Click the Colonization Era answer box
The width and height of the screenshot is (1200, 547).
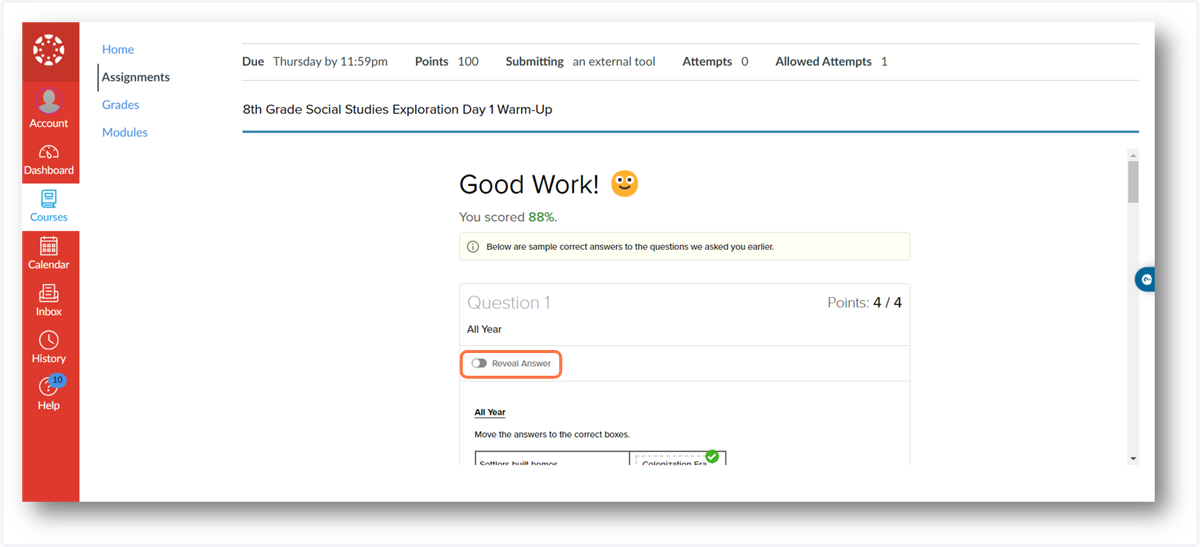(676, 459)
